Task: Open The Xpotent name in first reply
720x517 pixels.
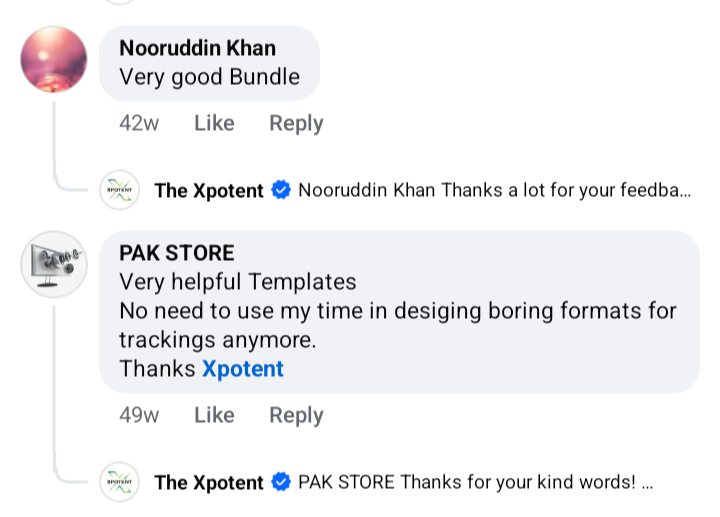Action: click(x=209, y=190)
